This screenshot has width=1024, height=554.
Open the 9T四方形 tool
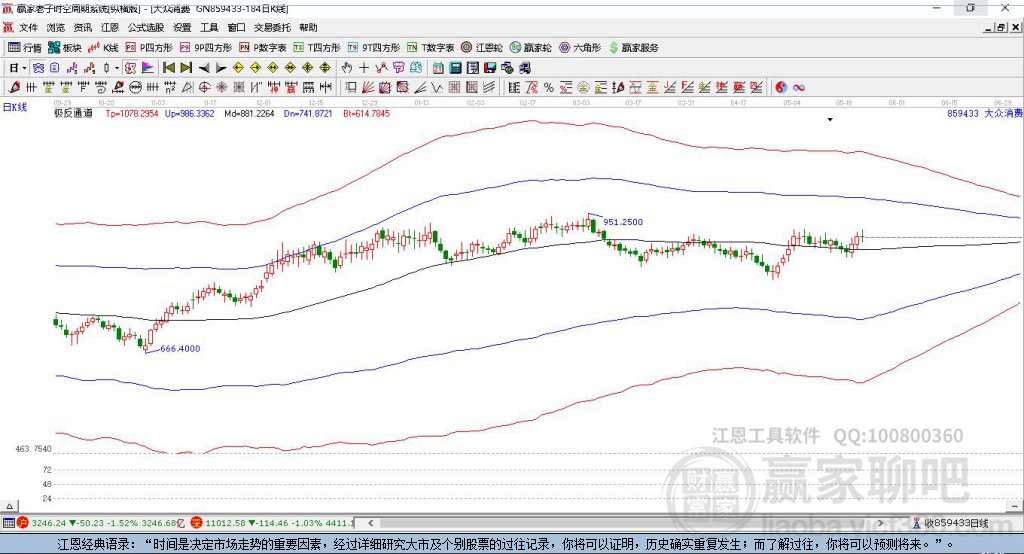click(374, 48)
